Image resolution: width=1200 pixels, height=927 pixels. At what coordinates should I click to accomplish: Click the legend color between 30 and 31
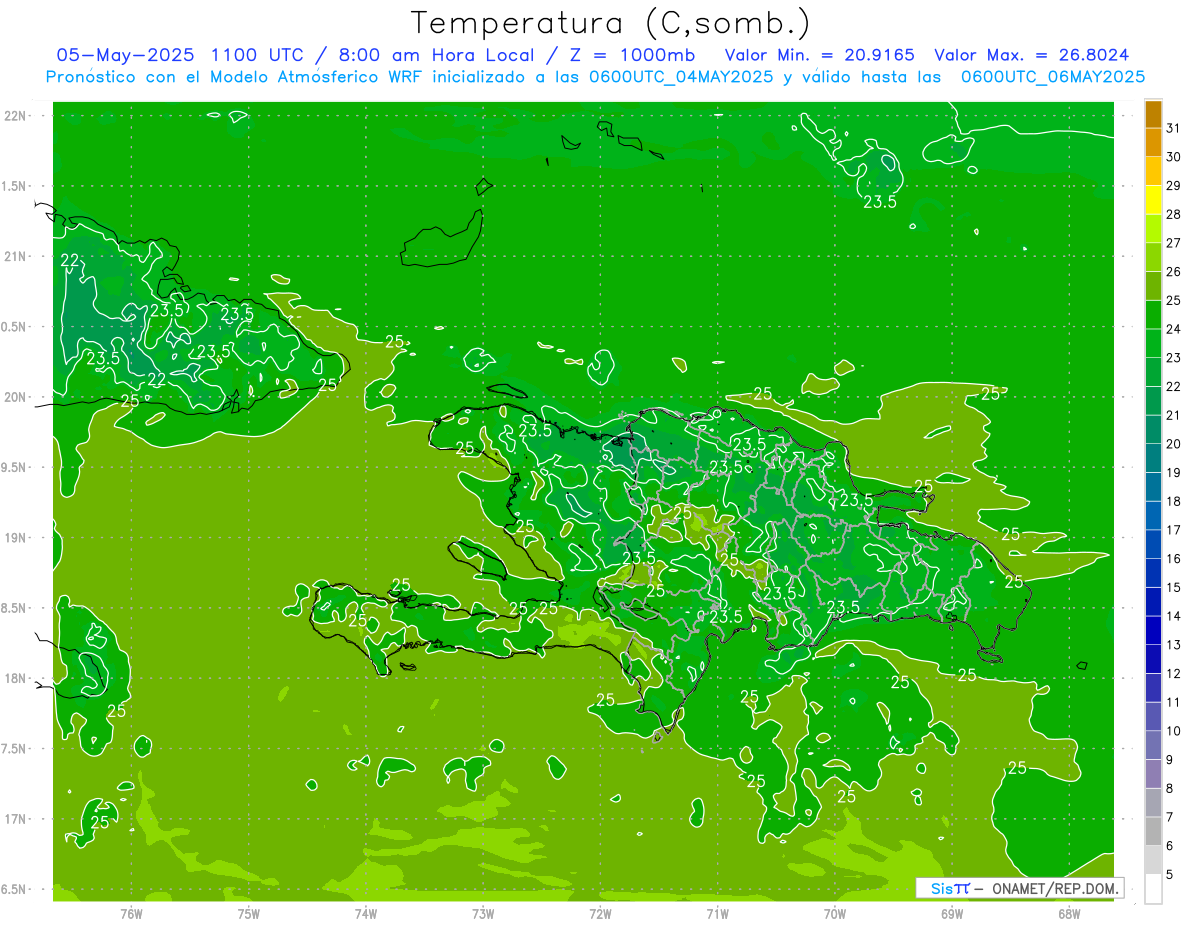coord(1153,143)
